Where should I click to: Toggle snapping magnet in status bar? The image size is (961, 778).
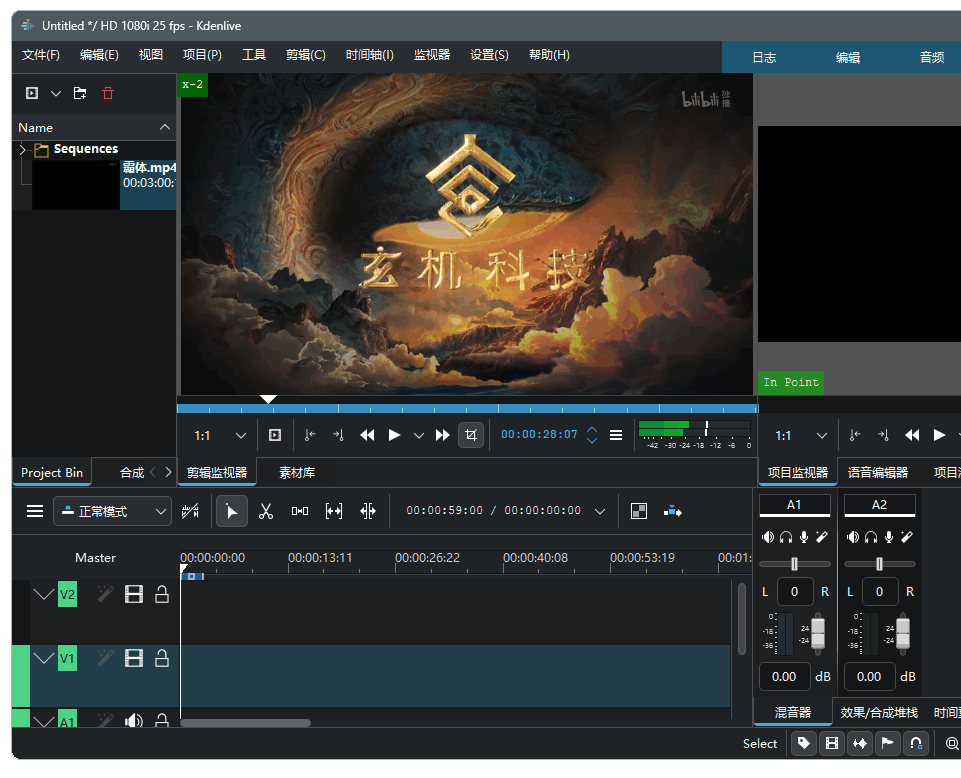click(x=915, y=743)
